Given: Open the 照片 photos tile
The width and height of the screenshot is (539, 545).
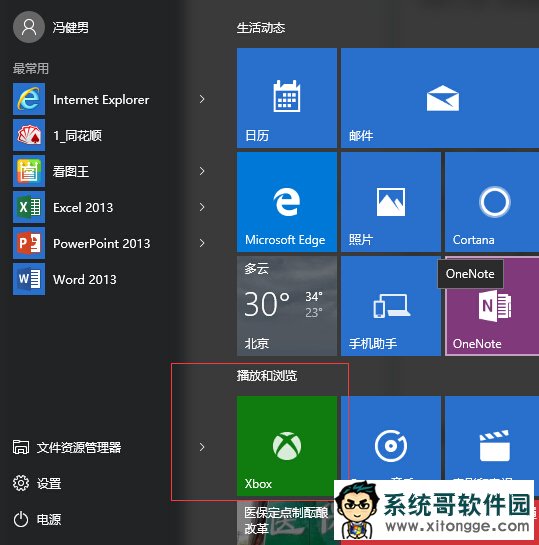Looking at the screenshot, I should (x=391, y=202).
